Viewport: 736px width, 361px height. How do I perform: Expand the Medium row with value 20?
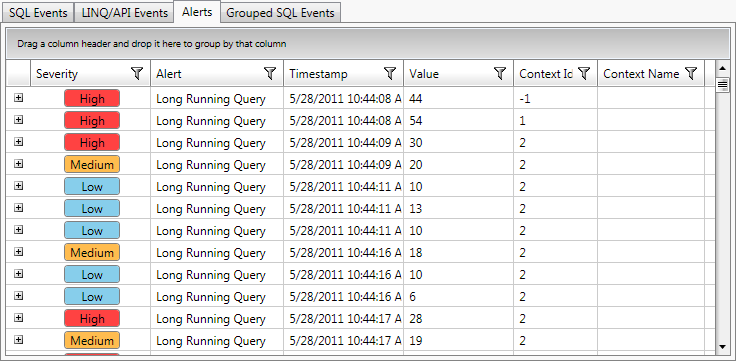coord(18,164)
